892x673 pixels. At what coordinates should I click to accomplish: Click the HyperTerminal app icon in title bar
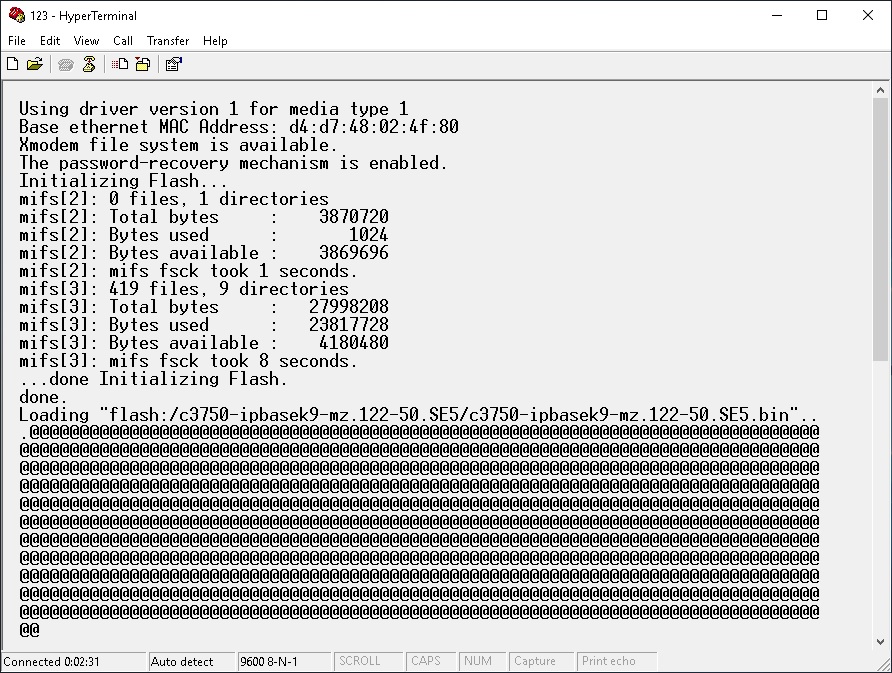[16, 15]
